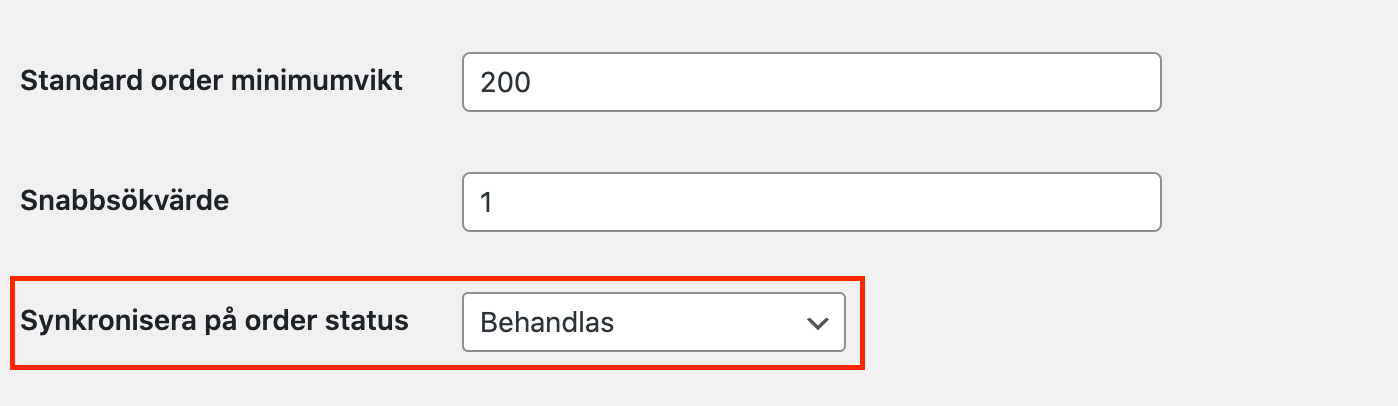Click the Synkronisera på order status label

[x=214, y=321]
